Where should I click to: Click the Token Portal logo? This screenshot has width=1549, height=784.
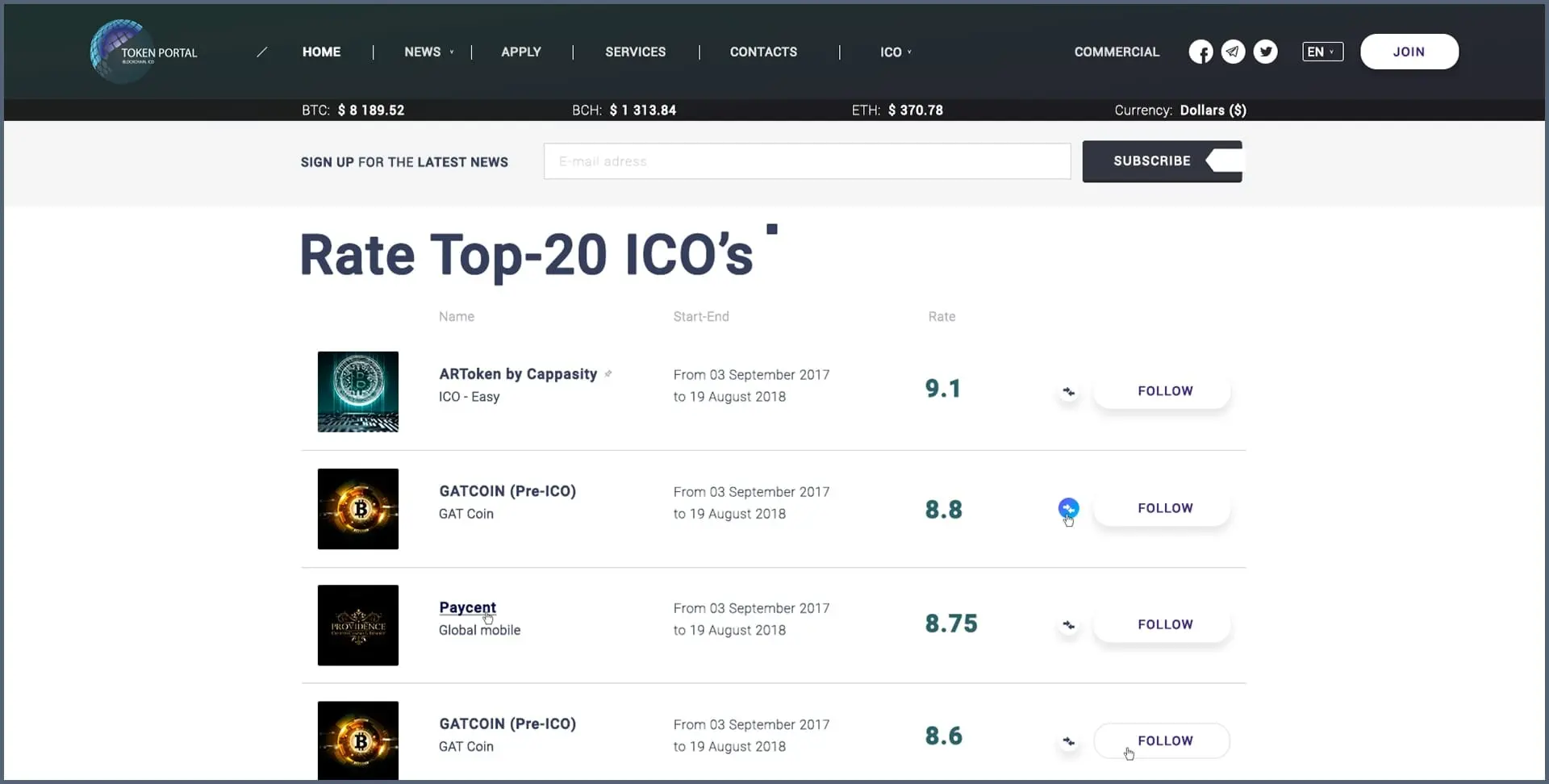point(144,52)
